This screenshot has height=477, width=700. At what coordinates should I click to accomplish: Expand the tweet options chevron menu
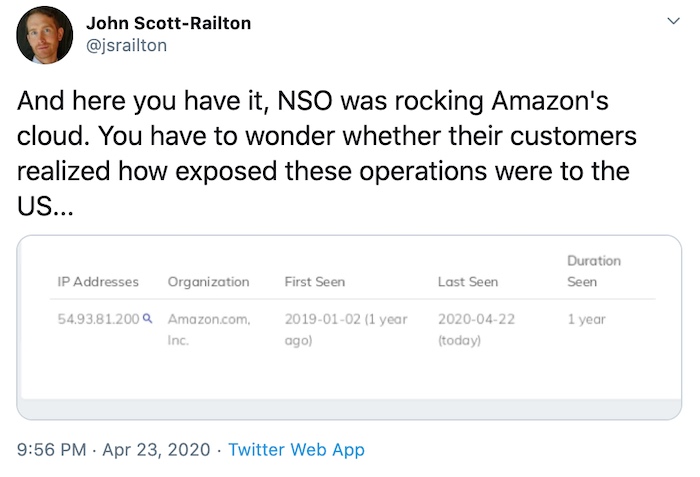(672, 20)
